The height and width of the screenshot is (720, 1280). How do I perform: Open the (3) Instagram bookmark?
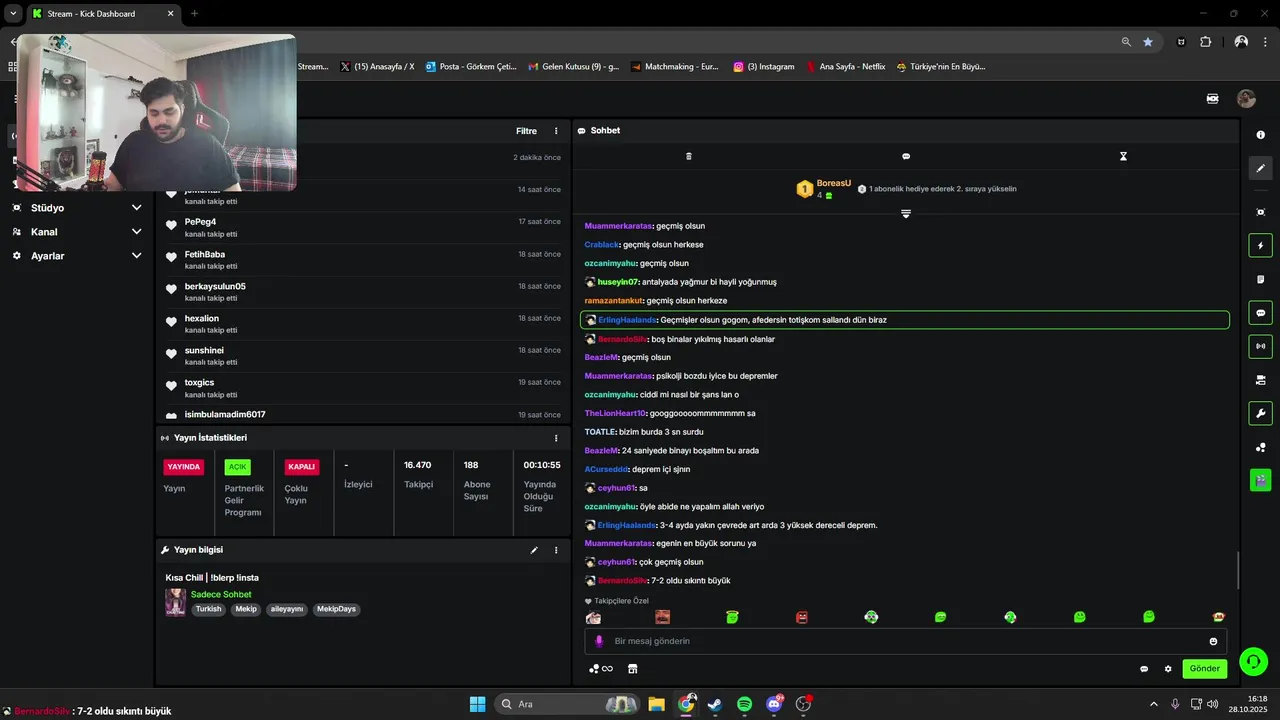pyautogui.click(x=764, y=67)
